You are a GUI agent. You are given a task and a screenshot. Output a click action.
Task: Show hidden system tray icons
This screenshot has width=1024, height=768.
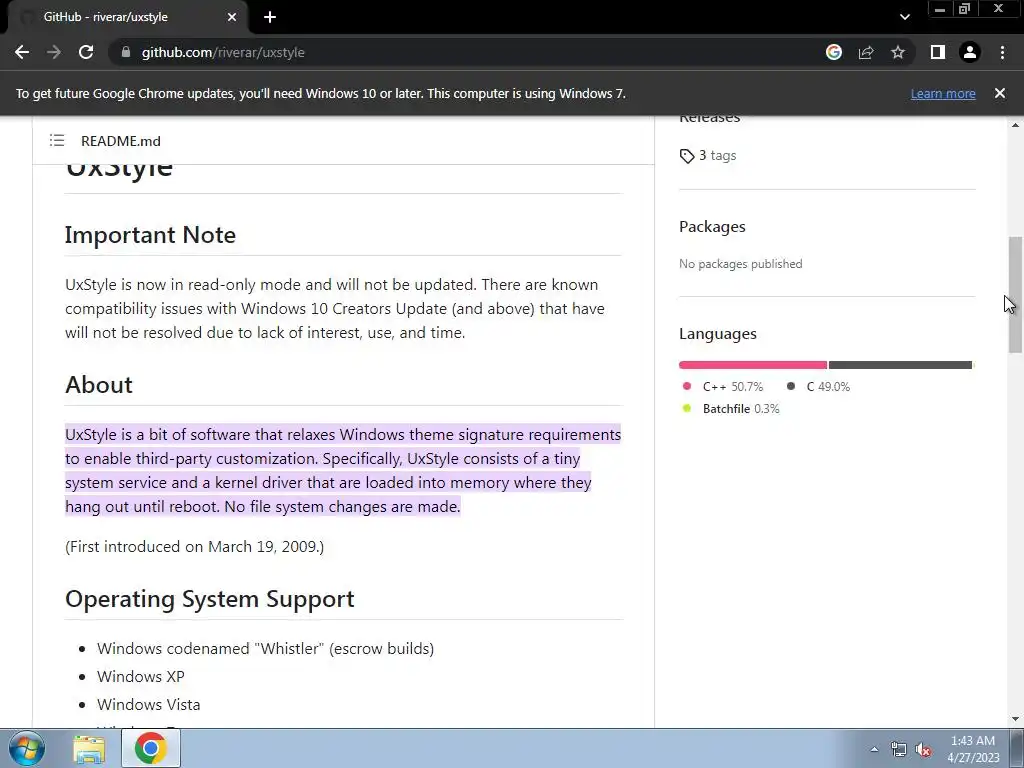coord(874,749)
